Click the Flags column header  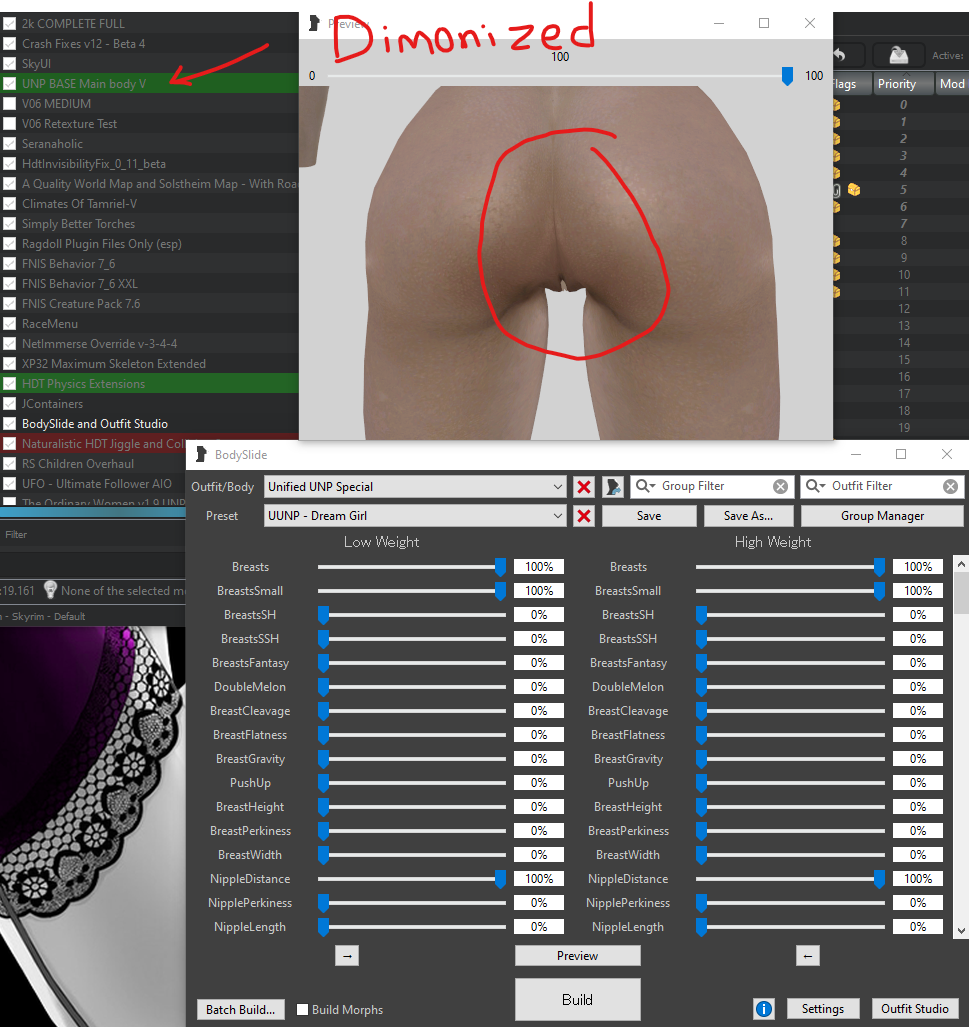point(852,84)
